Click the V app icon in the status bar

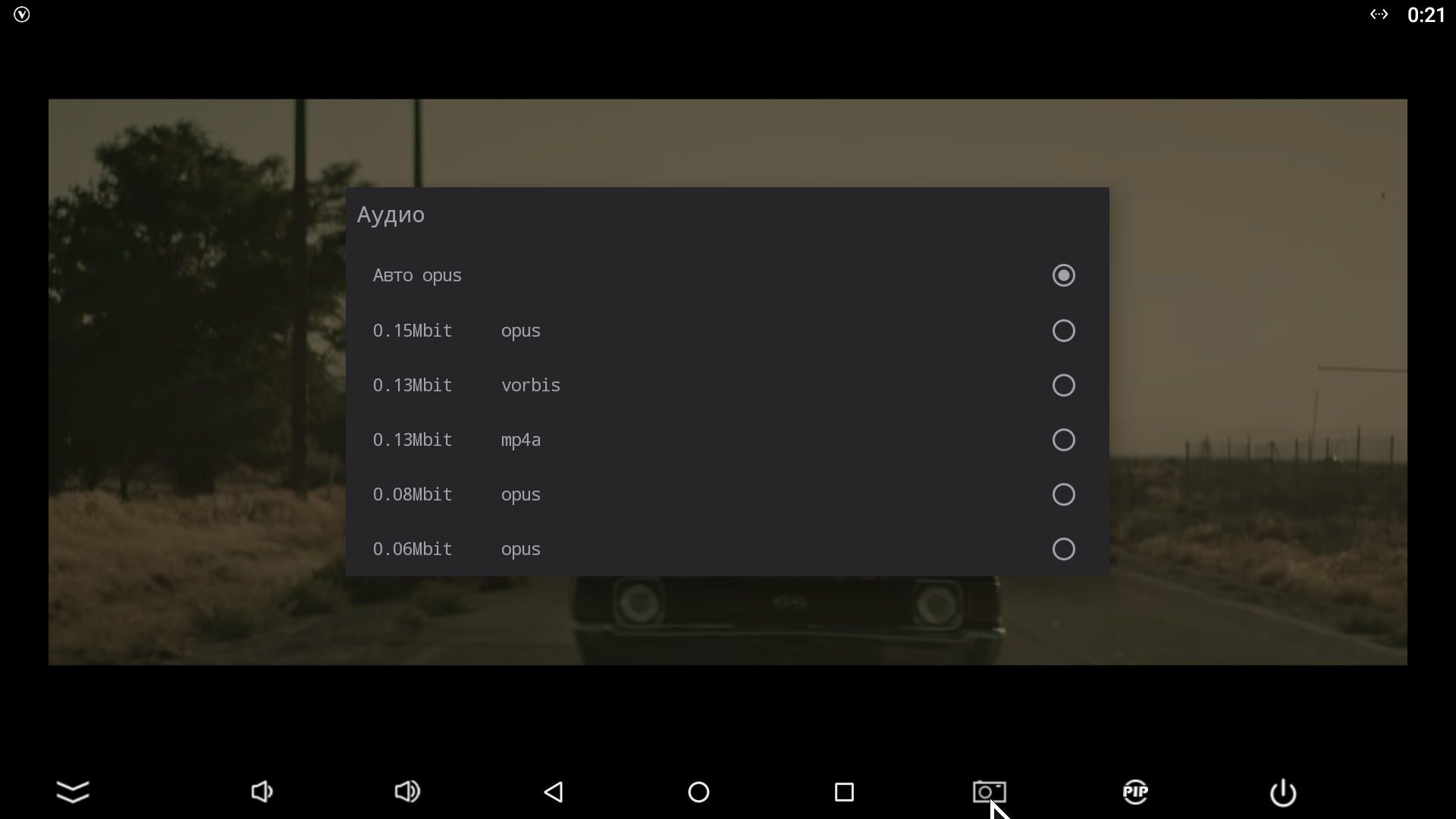(x=22, y=14)
